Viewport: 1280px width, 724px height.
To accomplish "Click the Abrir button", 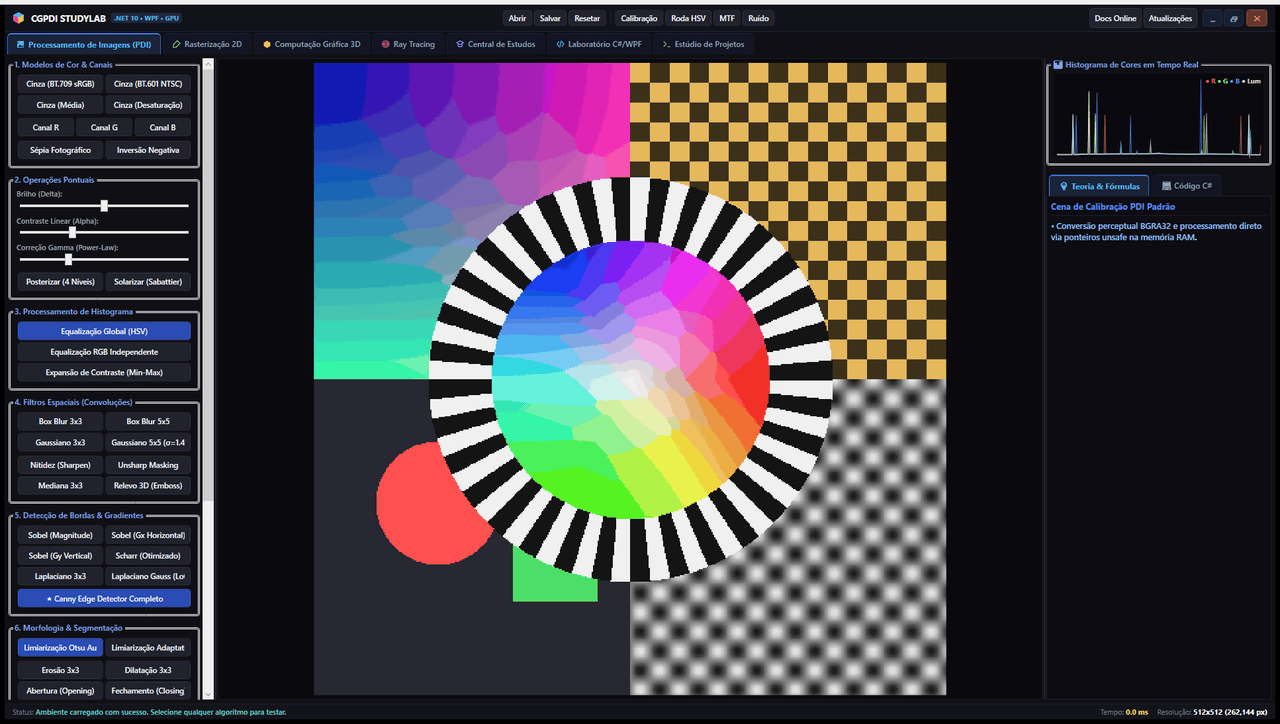I will pos(517,18).
